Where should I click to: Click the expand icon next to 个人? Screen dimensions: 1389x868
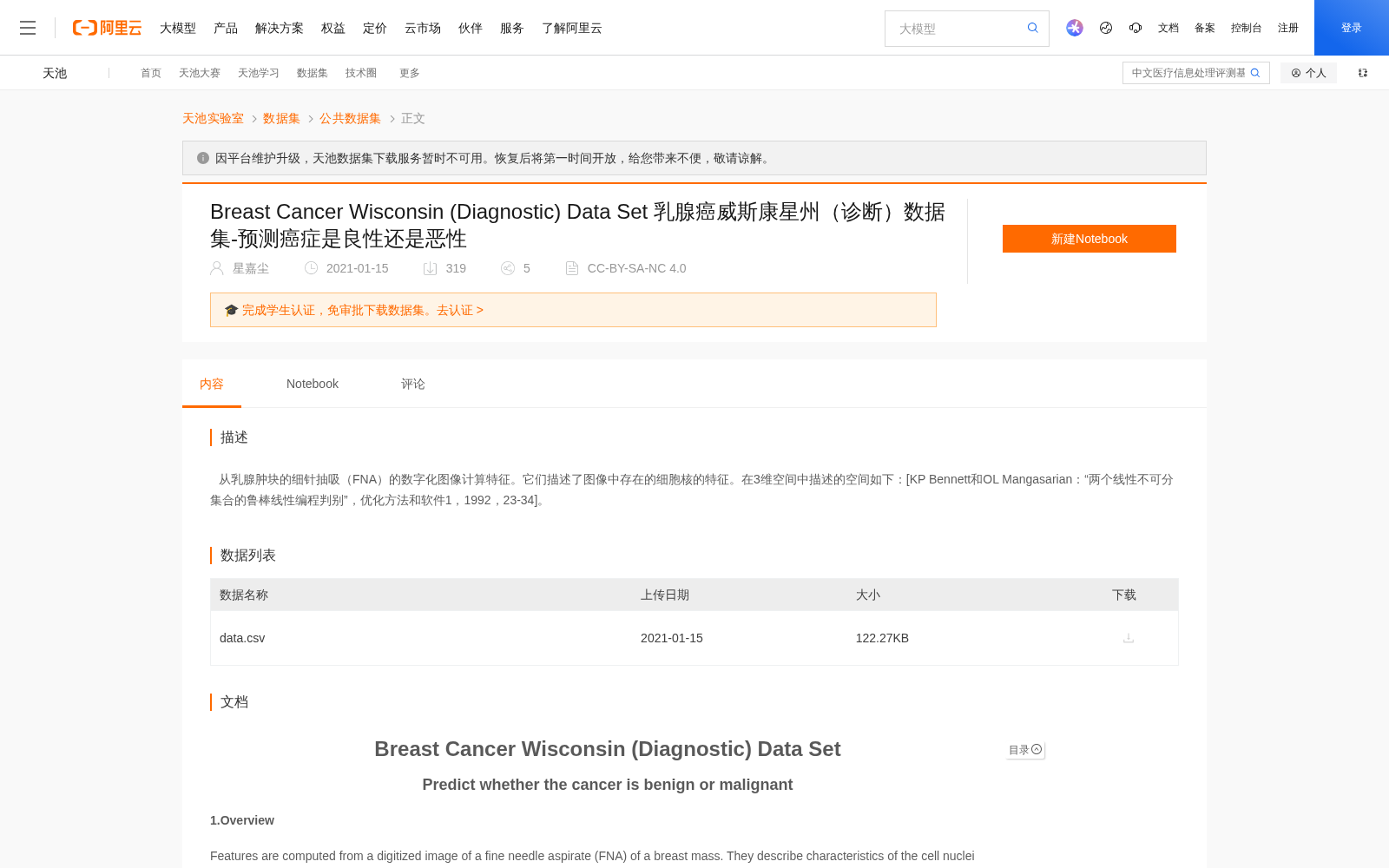(1363, 73)
